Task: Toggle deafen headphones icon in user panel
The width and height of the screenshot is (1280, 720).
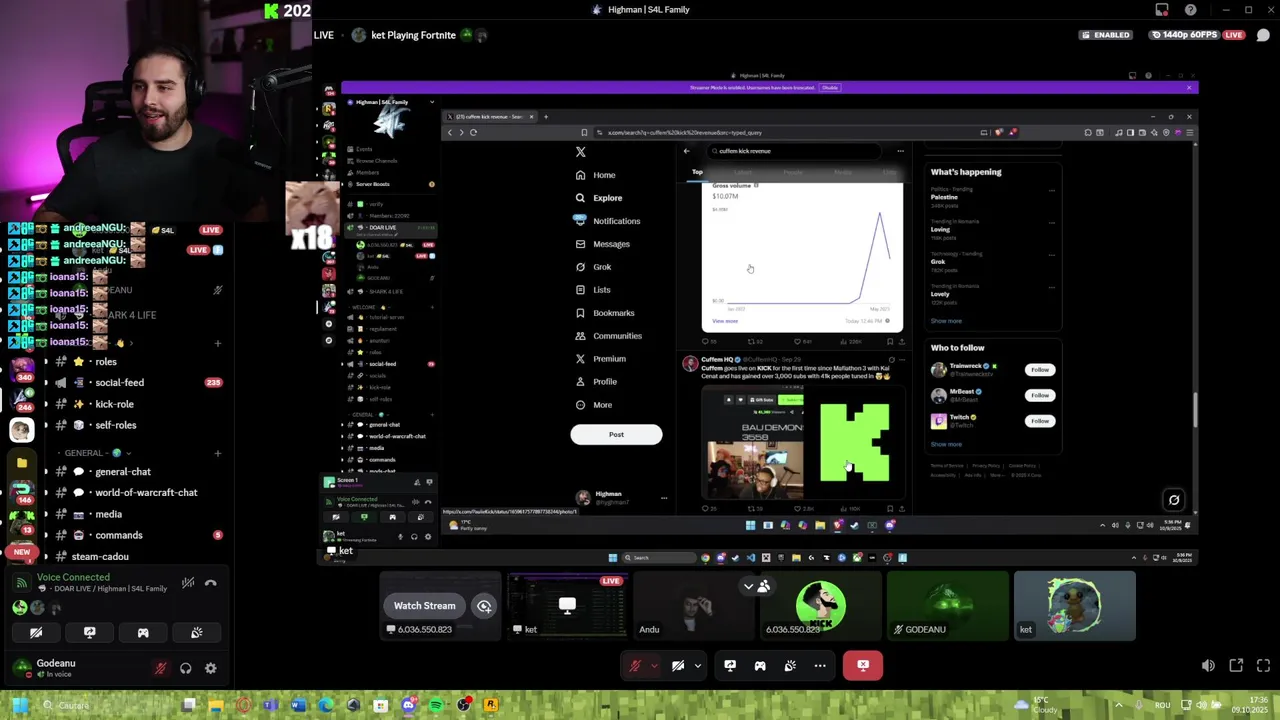Action: (186, 668)
